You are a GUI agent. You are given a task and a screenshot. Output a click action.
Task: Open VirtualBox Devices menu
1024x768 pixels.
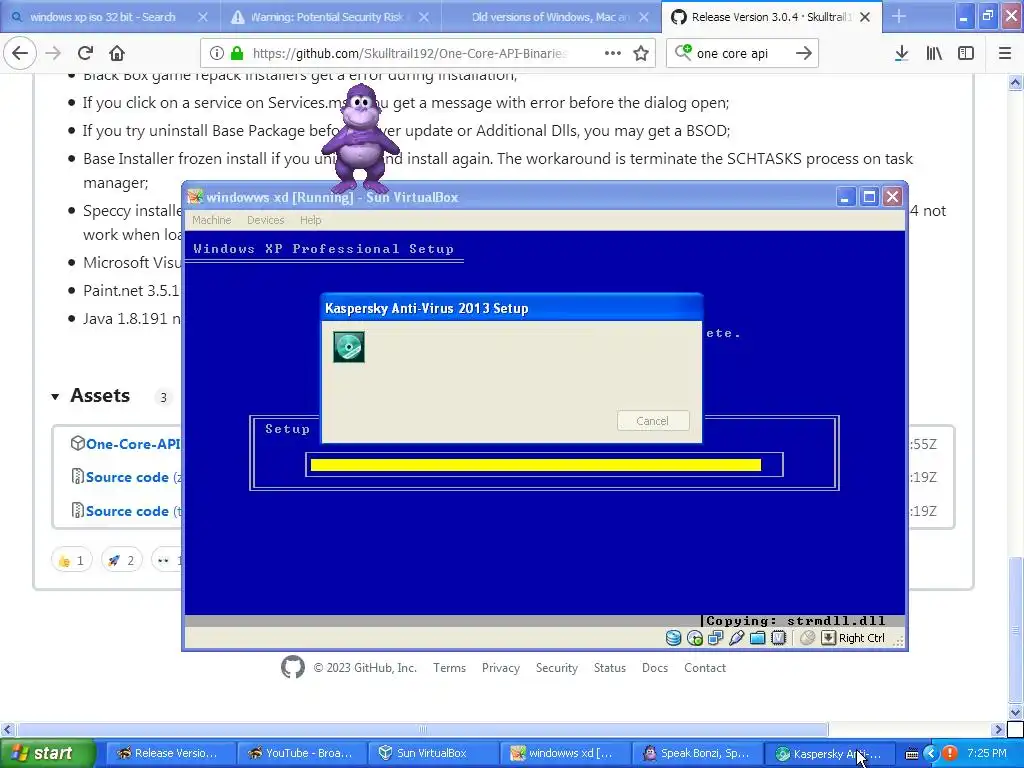click(x=265, y=220)
